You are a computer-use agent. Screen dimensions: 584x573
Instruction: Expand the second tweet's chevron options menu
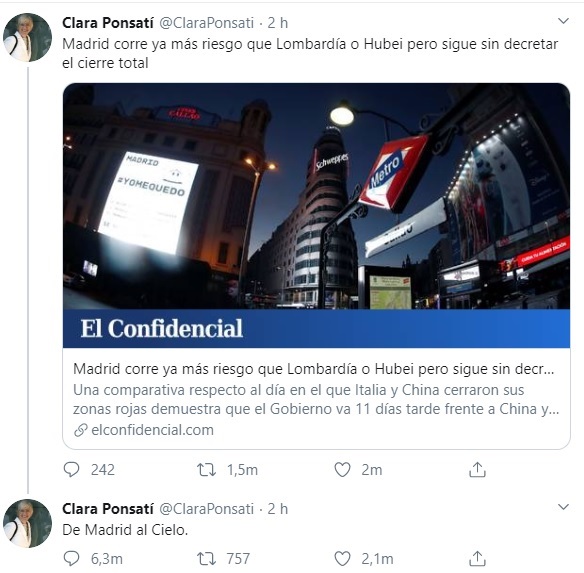563,507
